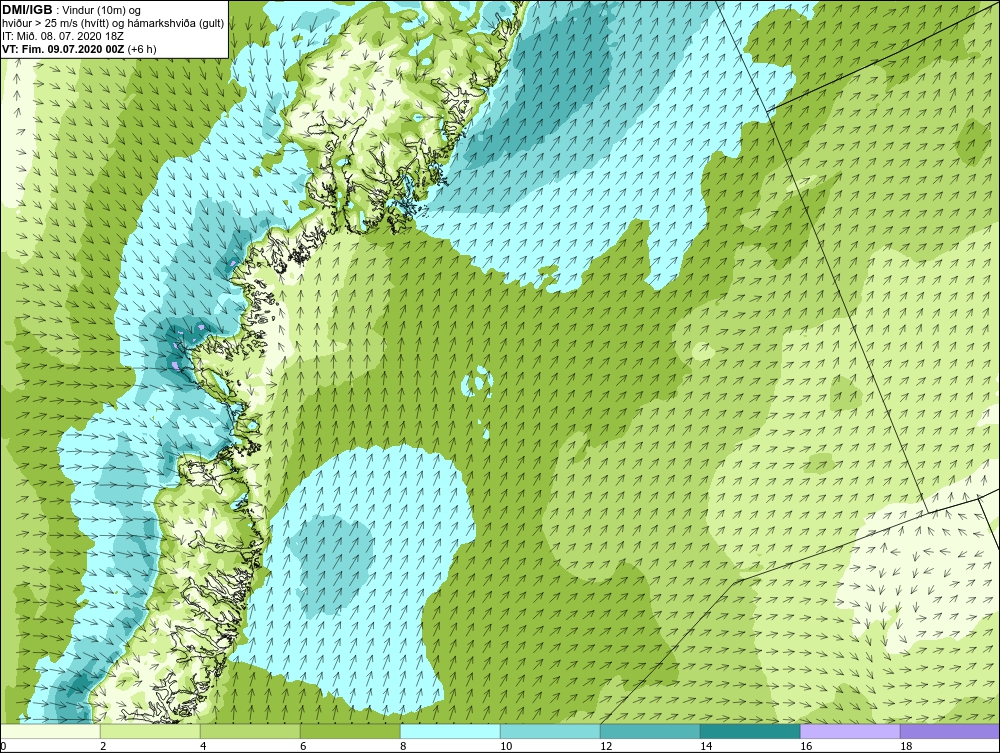Click the 10-12 m/s turquoise legend swatch

(x=550, y=731)
